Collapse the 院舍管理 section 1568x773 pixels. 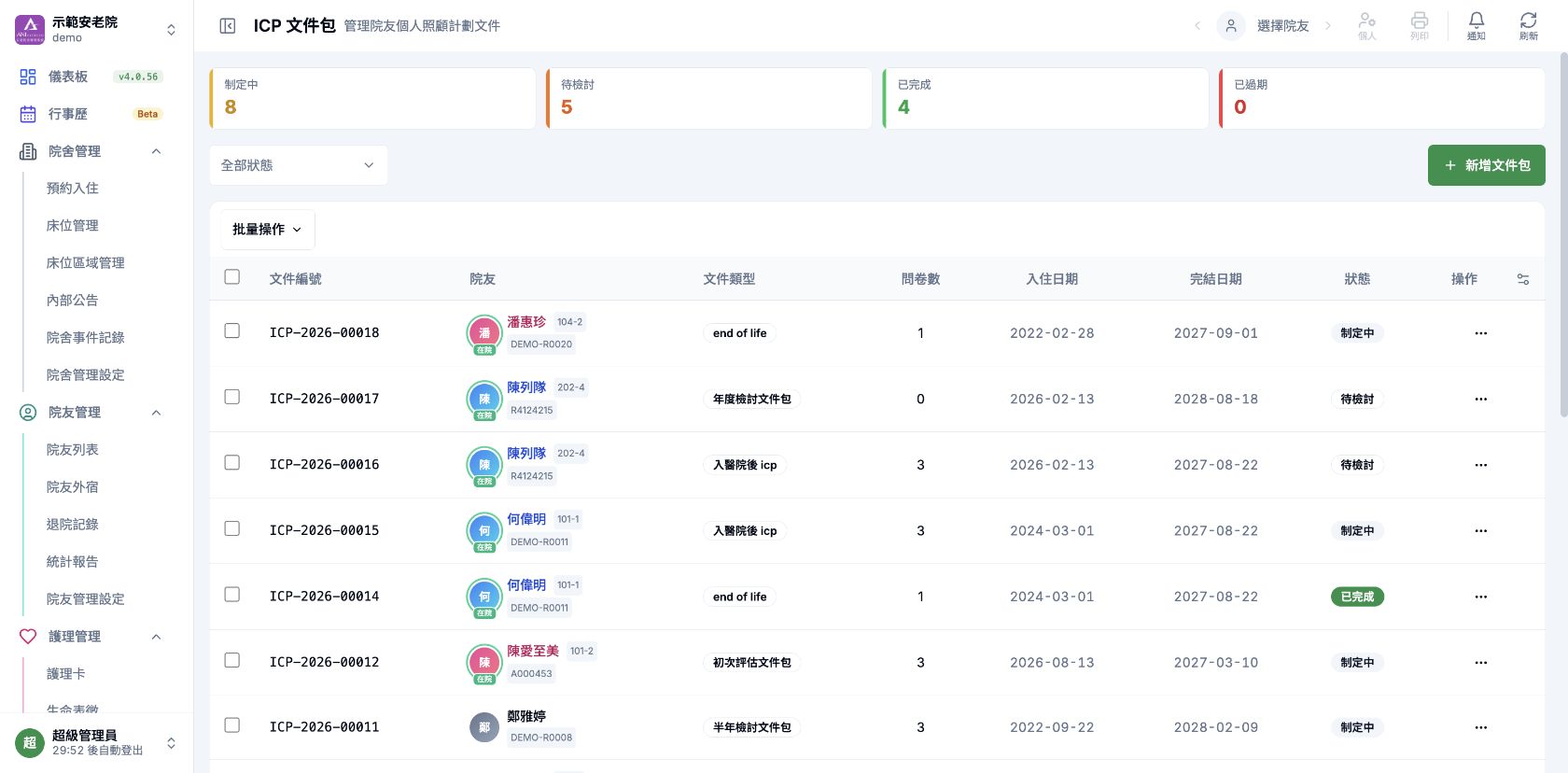click(156, 151)
